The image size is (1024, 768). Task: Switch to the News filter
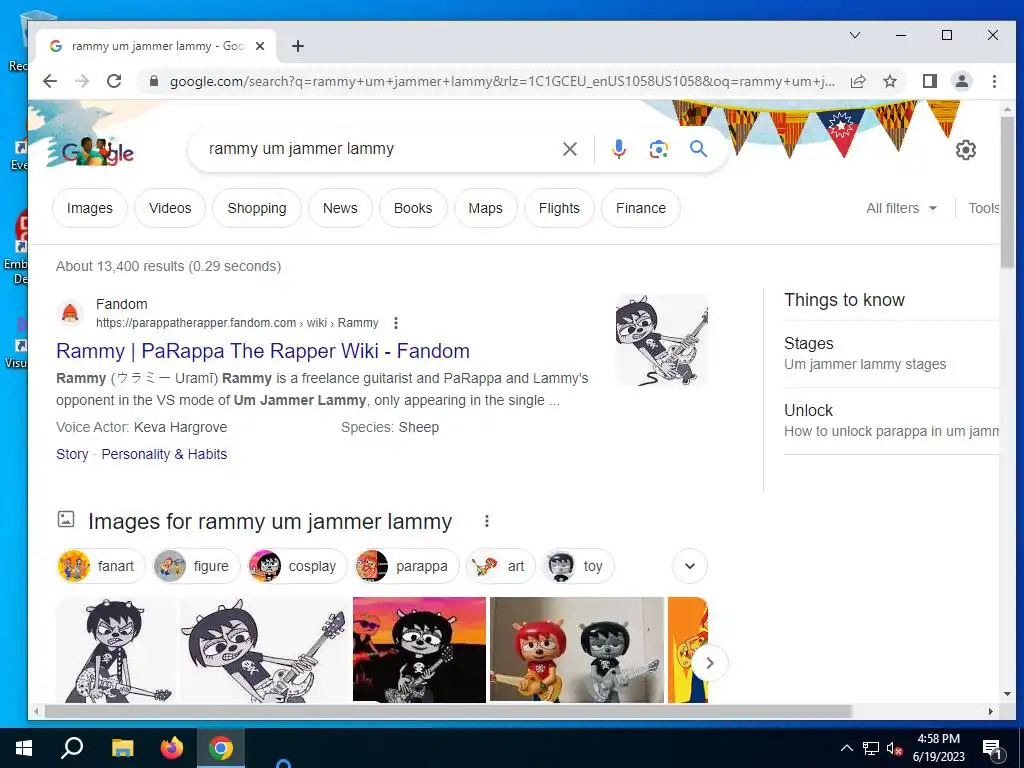pyautogui.click(x=340, y=208)
